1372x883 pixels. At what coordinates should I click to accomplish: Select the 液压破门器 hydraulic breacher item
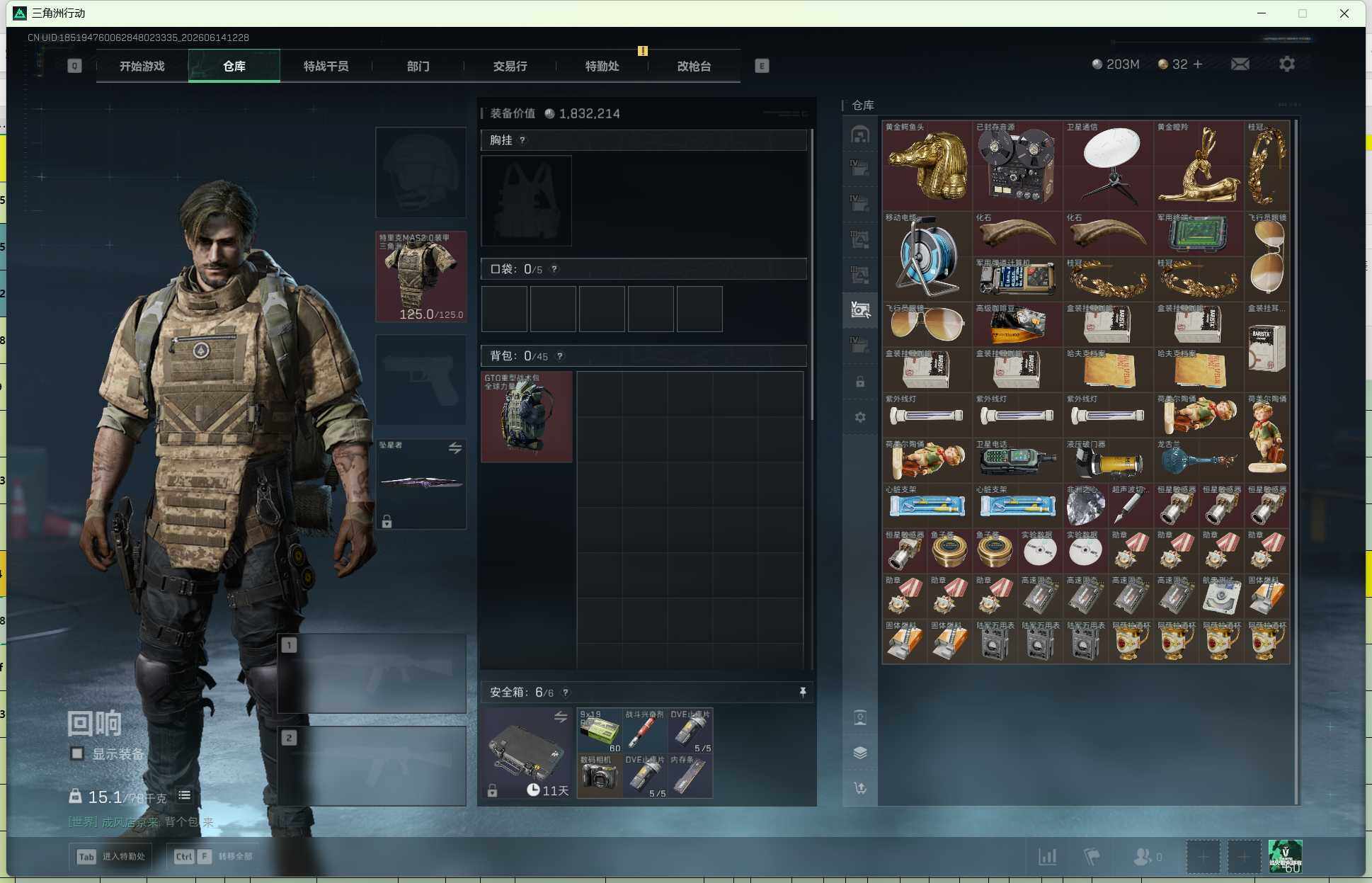pyautogui.click(x=1108, y=460)
